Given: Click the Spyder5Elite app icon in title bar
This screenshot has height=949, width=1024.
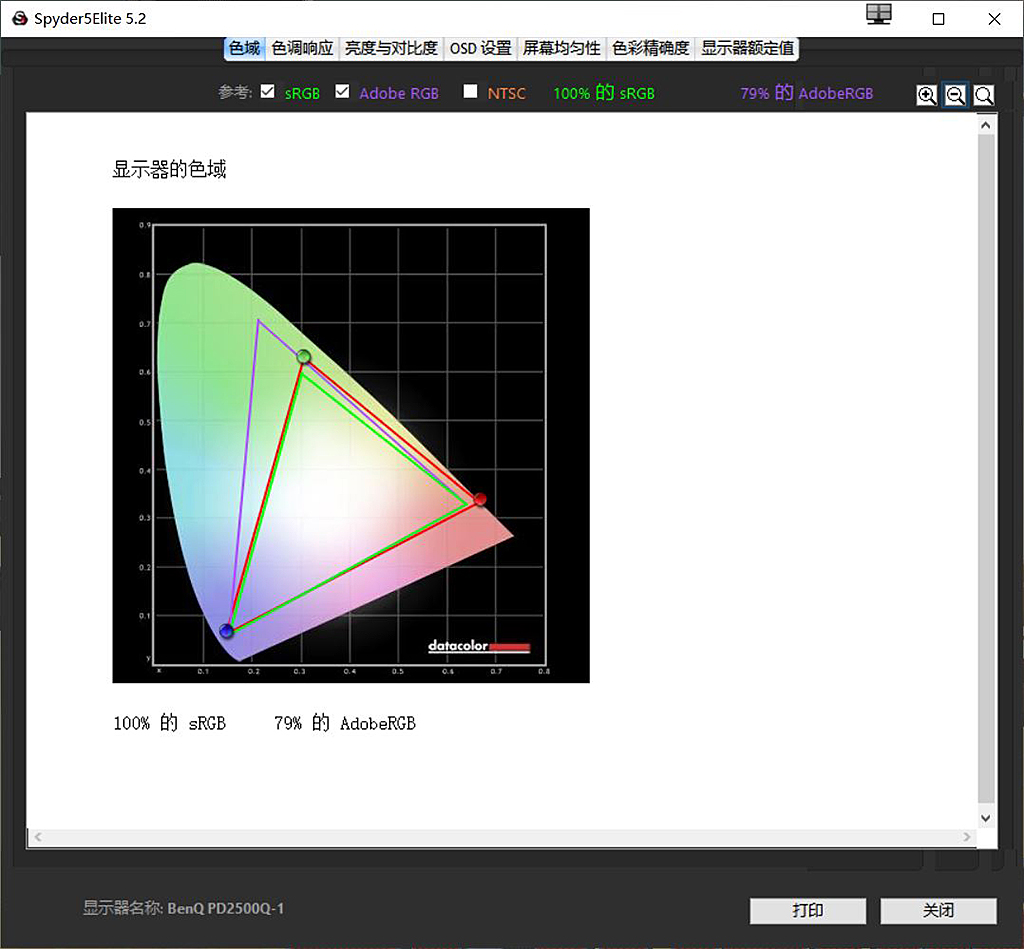Looking at the screenshot, I should point(19,18).
